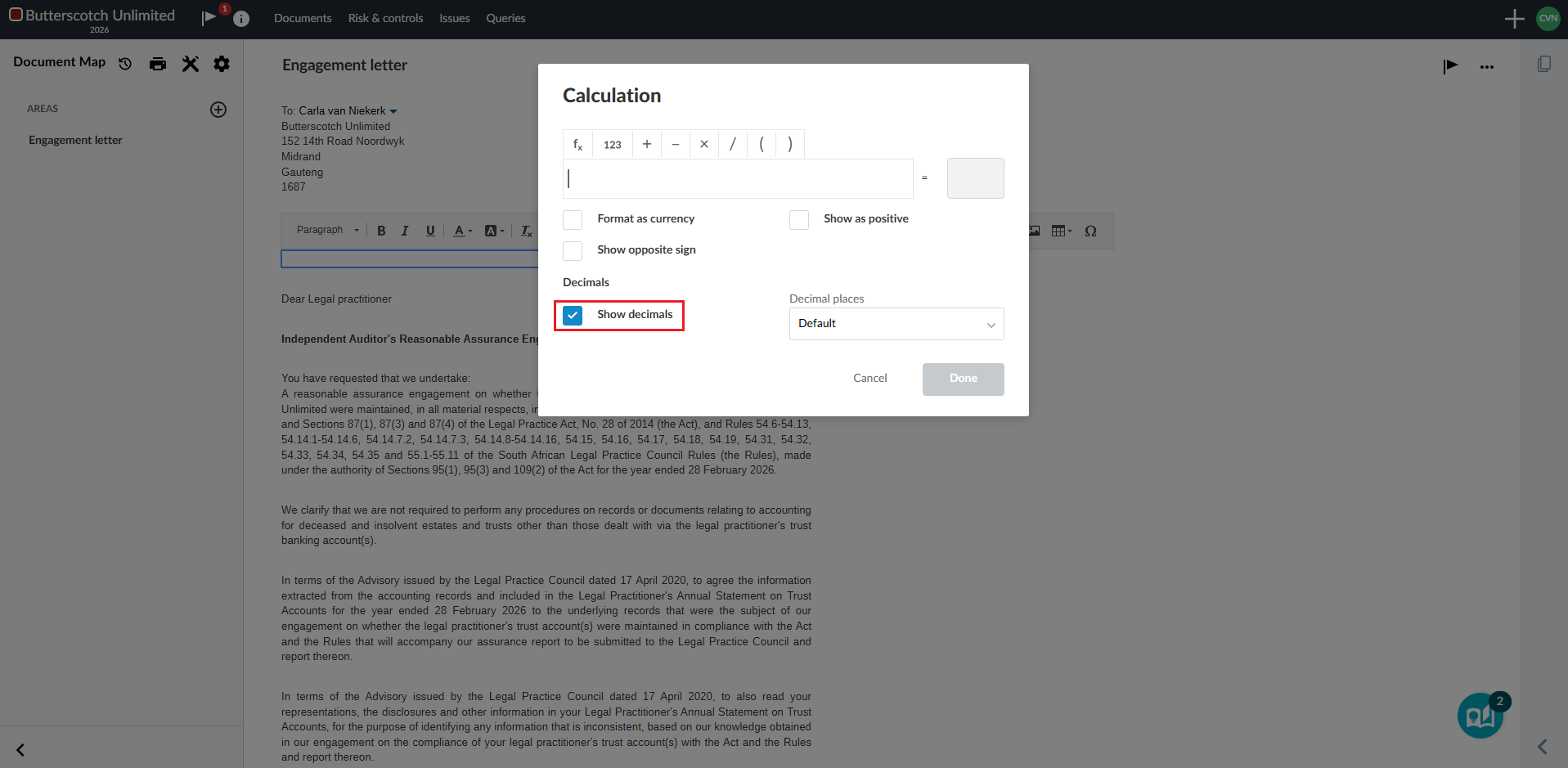Image resolution: width=1568 pixels, height=768 pixels.
Task: Go to the Queries menu
Action: click(505, 18)
